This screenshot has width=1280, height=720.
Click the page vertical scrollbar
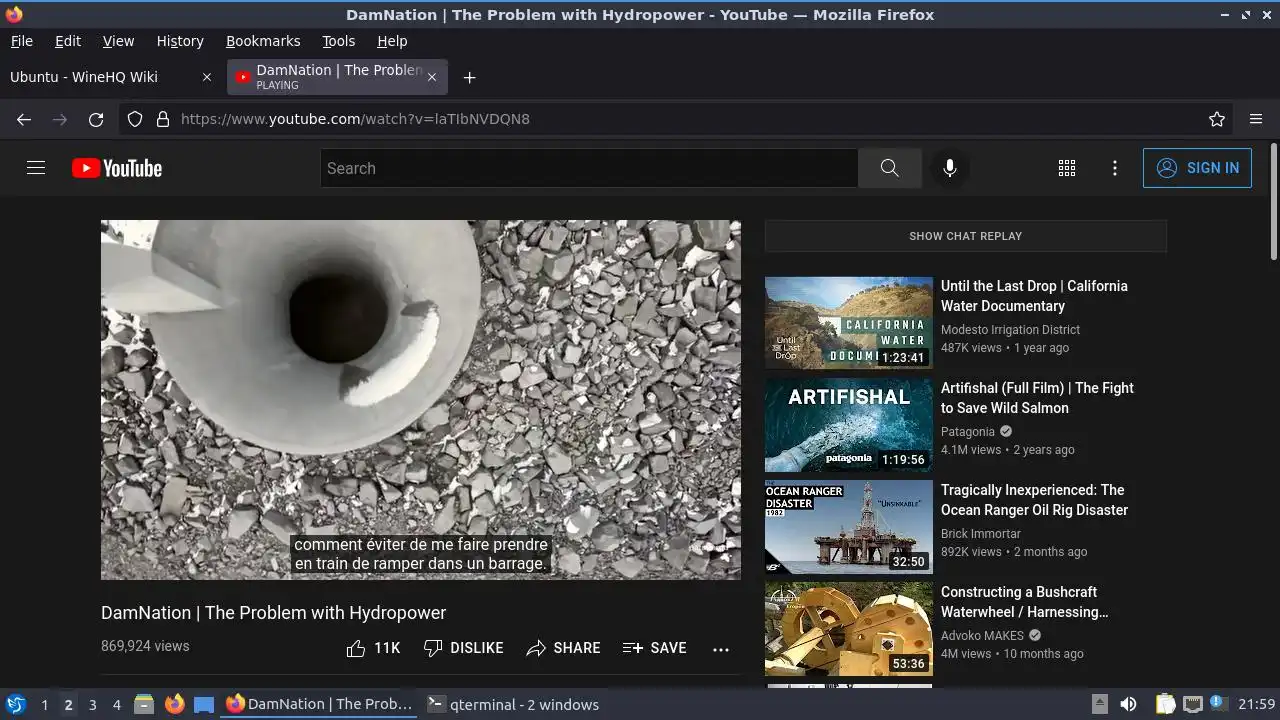click(1273, 200)
